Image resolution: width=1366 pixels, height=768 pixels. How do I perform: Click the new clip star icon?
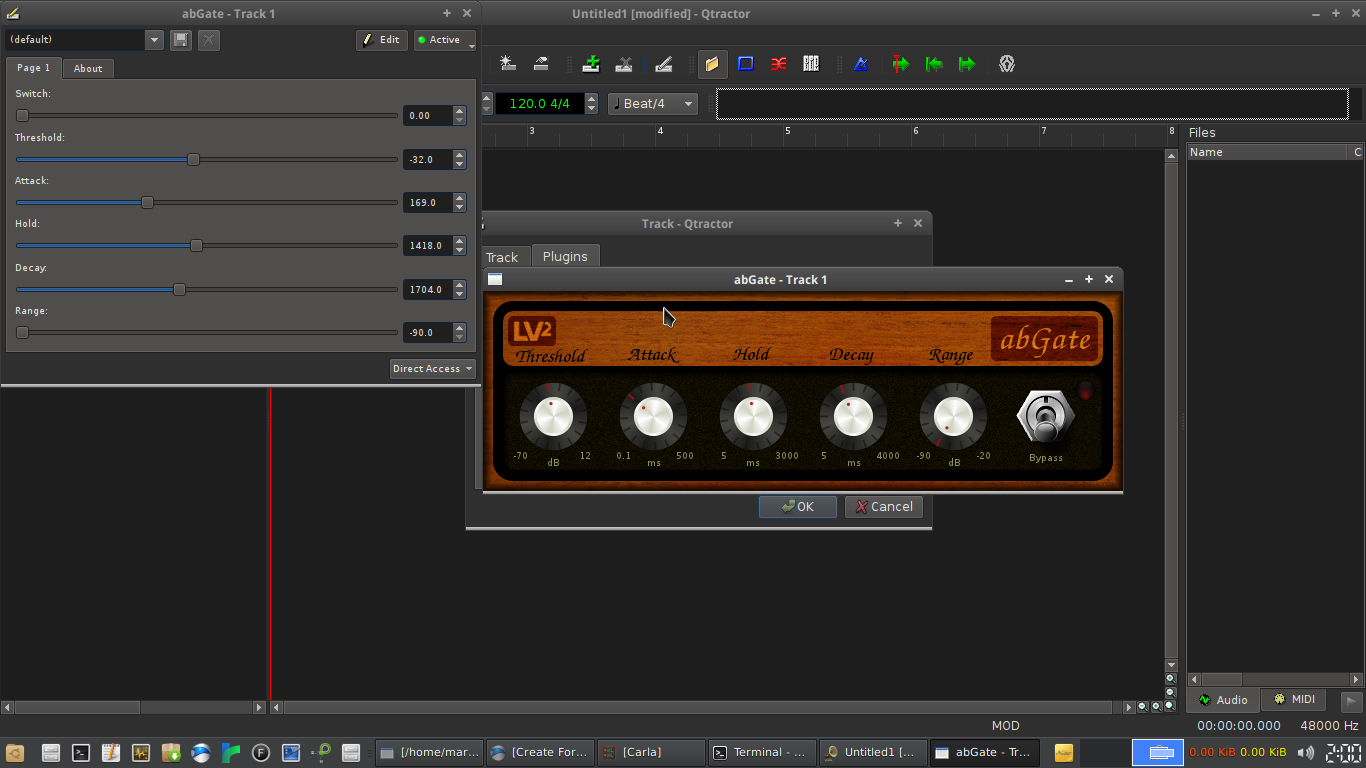[x=508, y=64]
